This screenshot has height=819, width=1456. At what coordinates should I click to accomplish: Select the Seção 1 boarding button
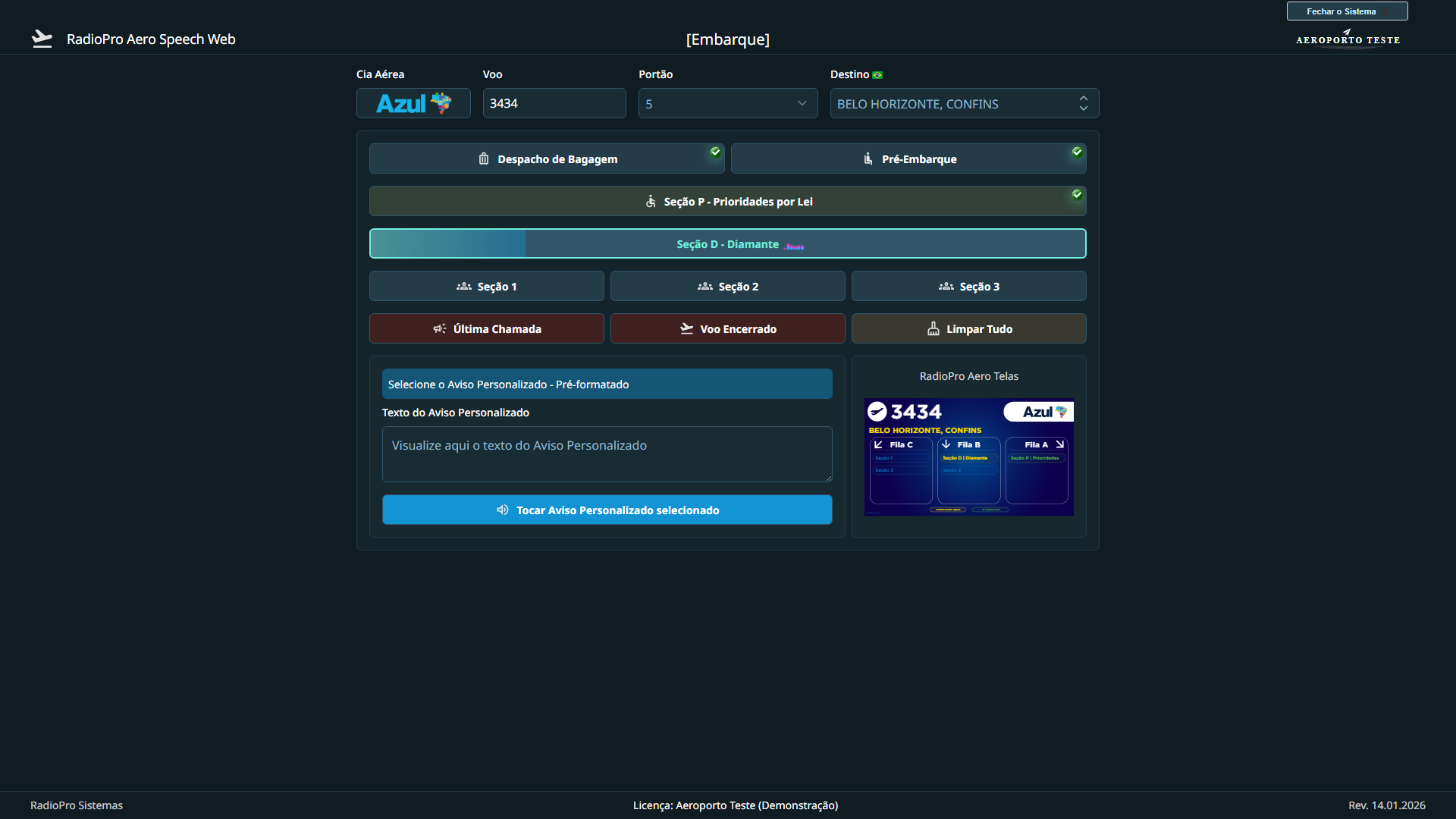(x=486, y=286)
